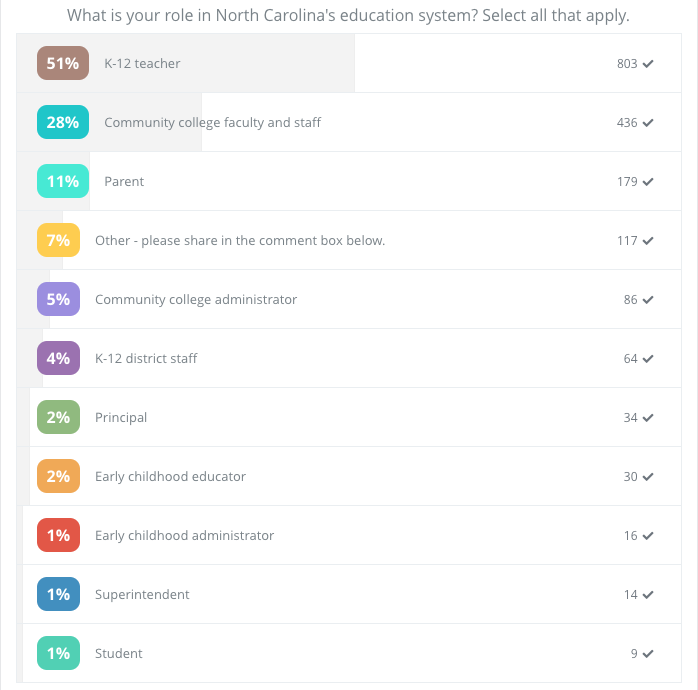Select the green 2% Principal badge
The height and width of the screenshot is (690, 698).
58,417
